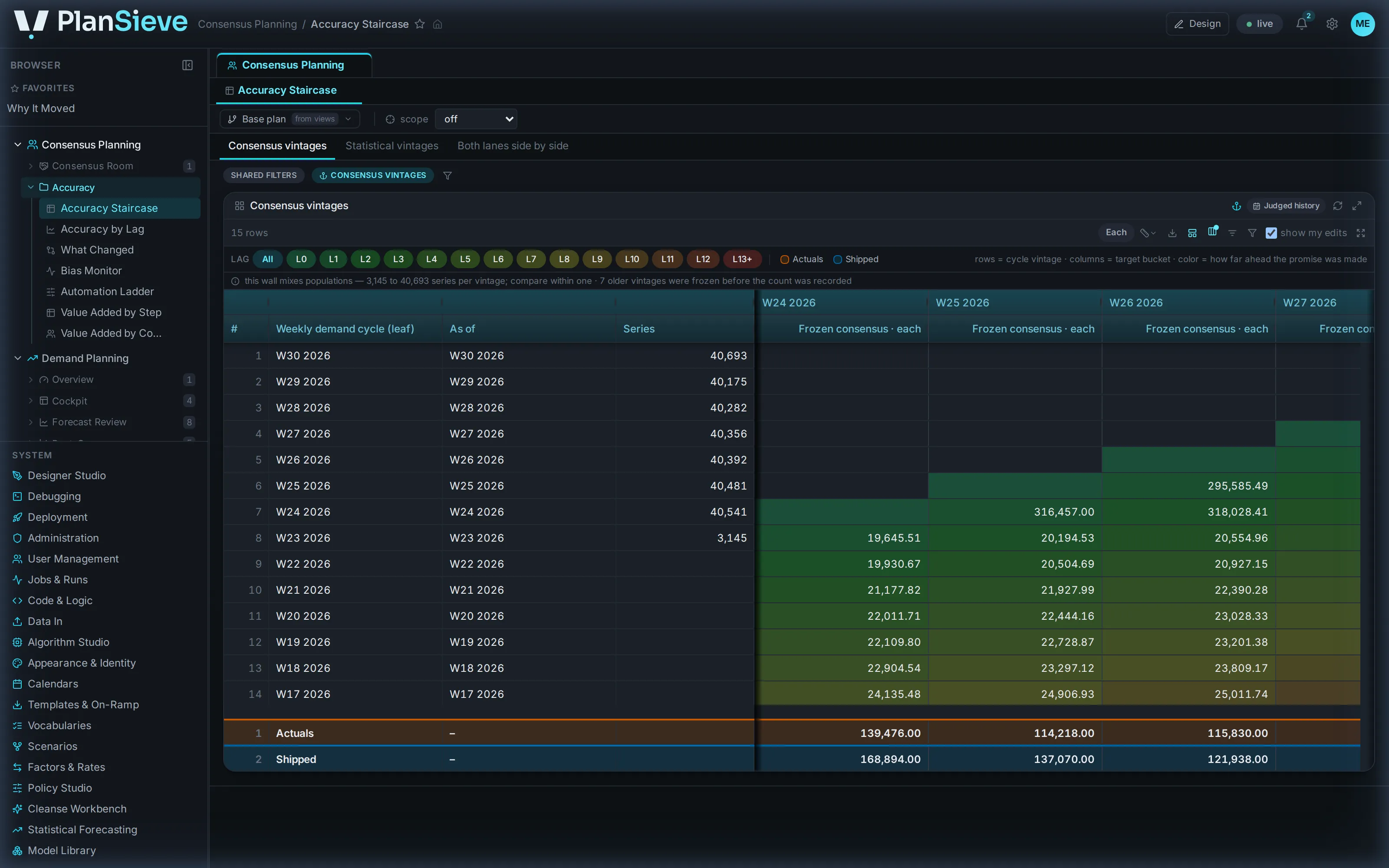1389x868 pixels.
Task: Open the columns chooser icon
Action: (1212, 232)
